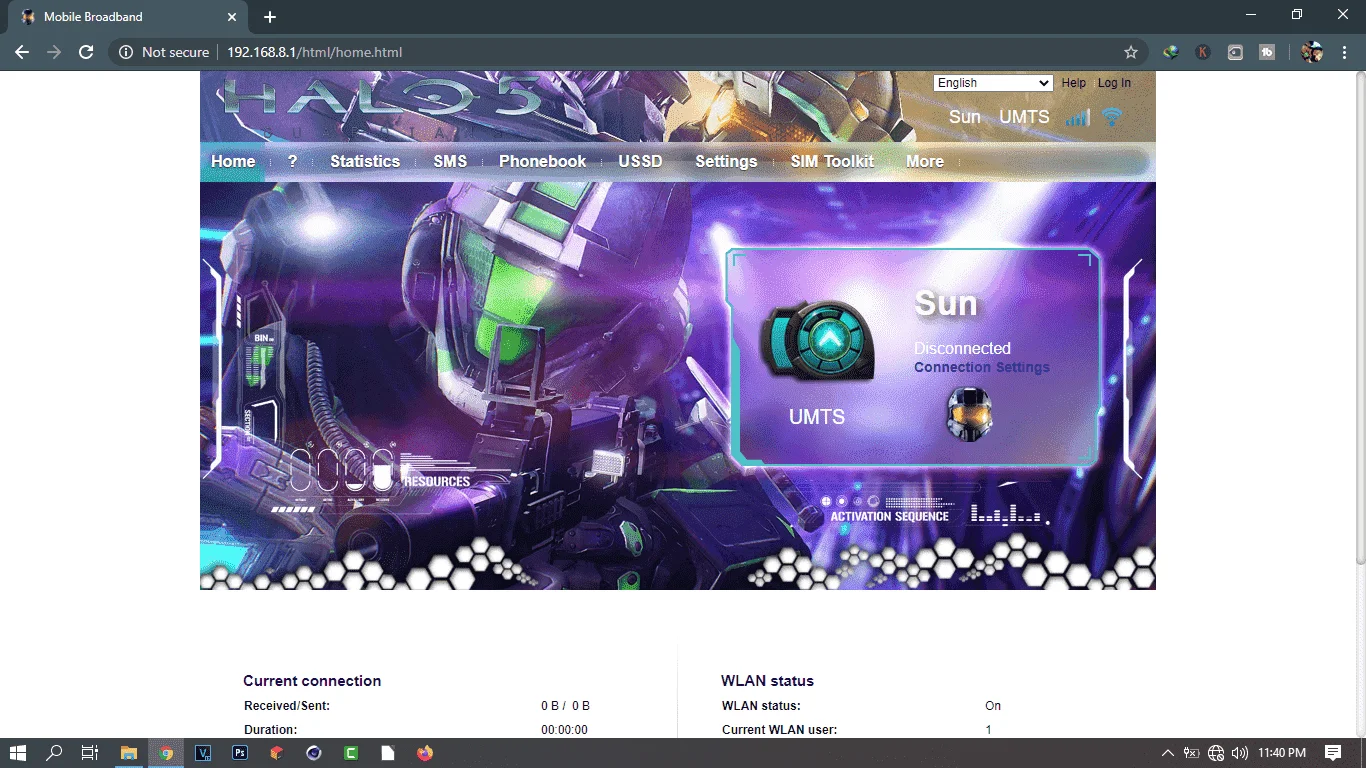
Task: Show hidden system tray icons
Action: click(x=1167, y=753)
